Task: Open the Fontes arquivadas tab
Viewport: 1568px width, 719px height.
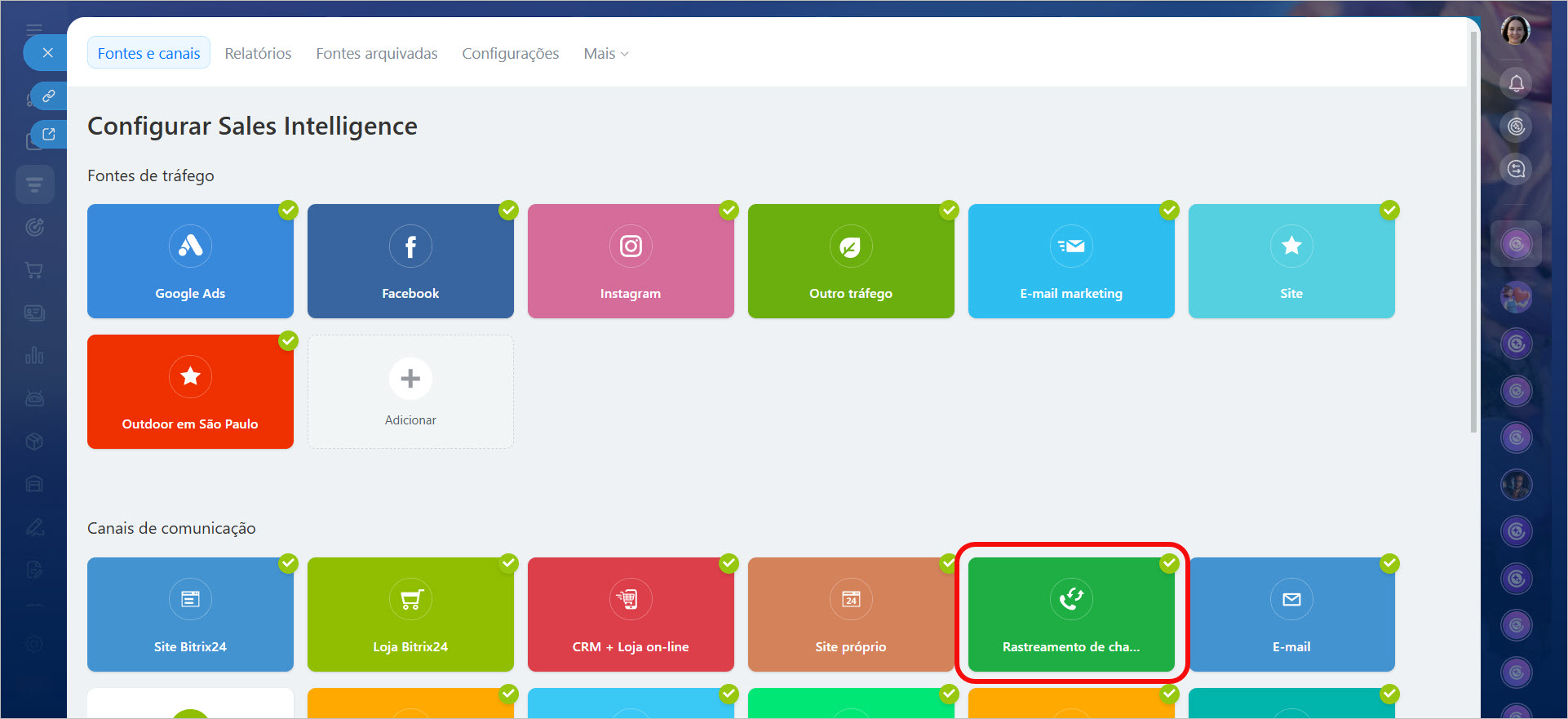Action: [x=376, y=54]
